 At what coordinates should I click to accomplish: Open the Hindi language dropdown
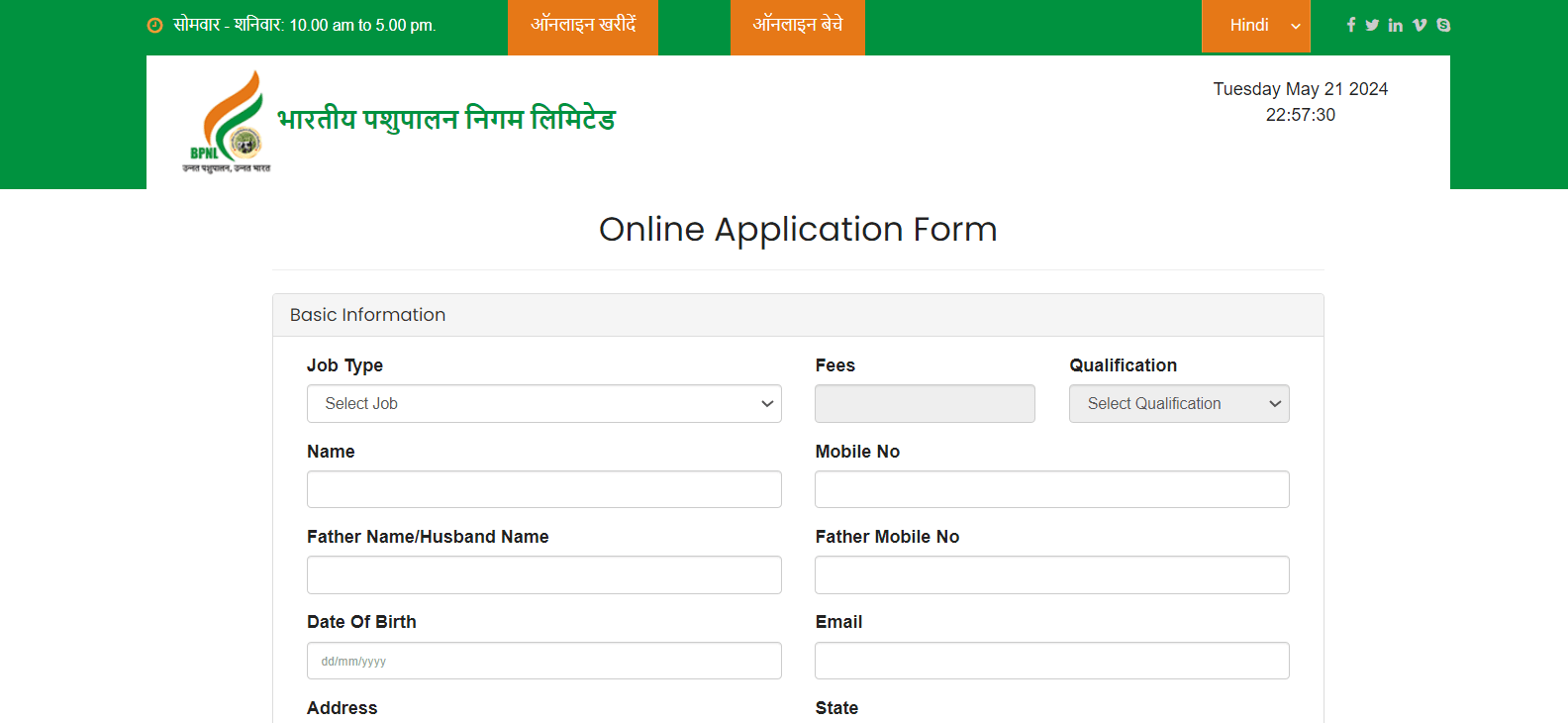pyautogui.click(x=1256, y=26)
